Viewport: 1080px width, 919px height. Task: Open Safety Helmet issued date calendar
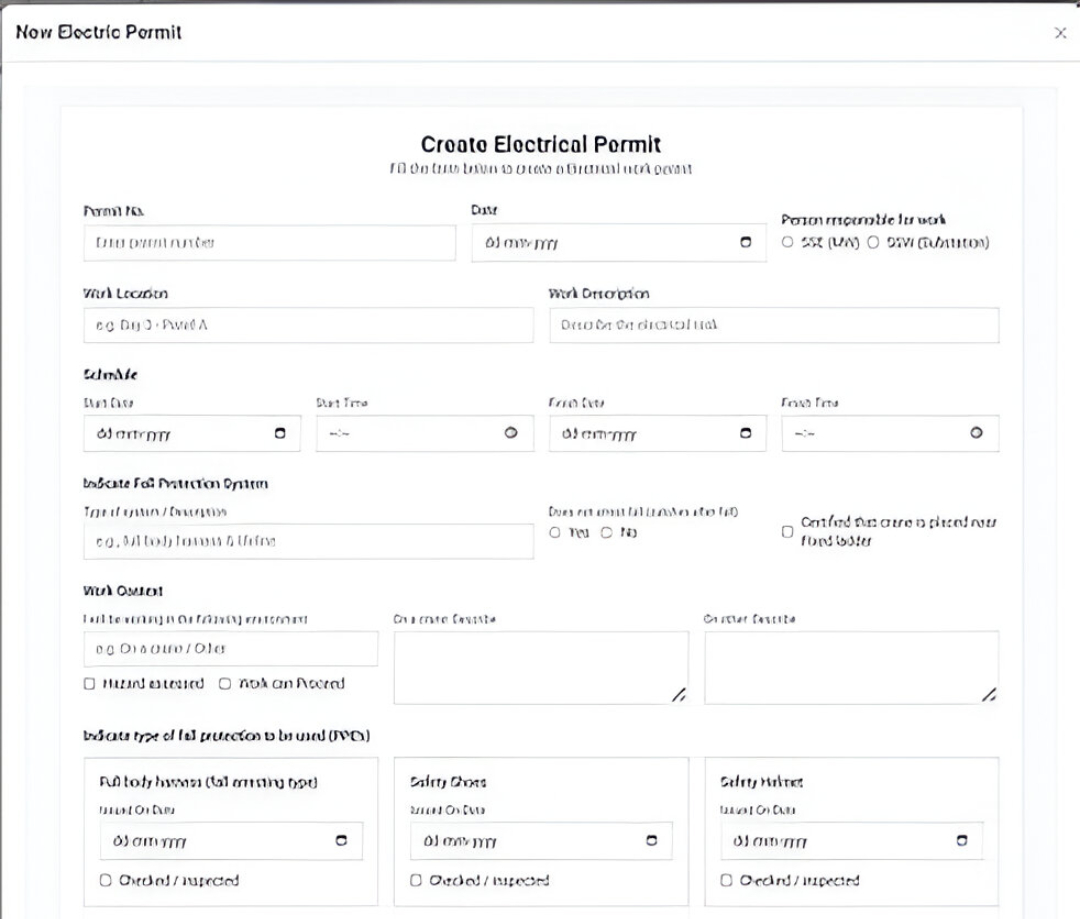pyautogui.click(x=962, y=841)
